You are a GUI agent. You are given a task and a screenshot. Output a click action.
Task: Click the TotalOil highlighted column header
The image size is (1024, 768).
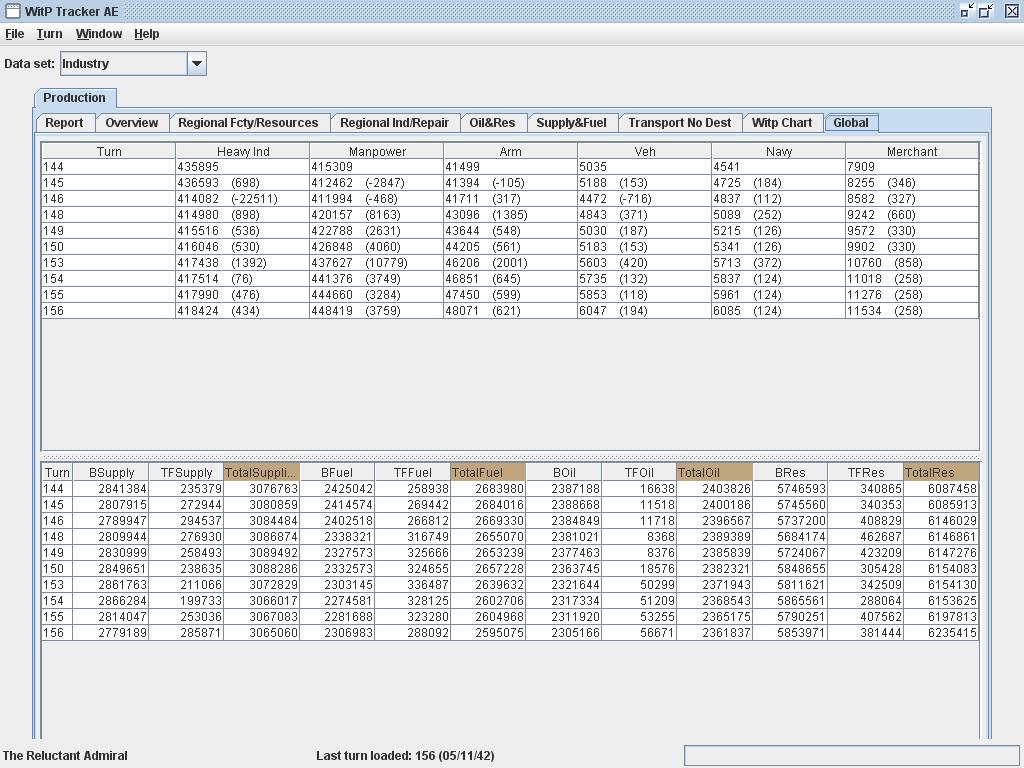714,472
